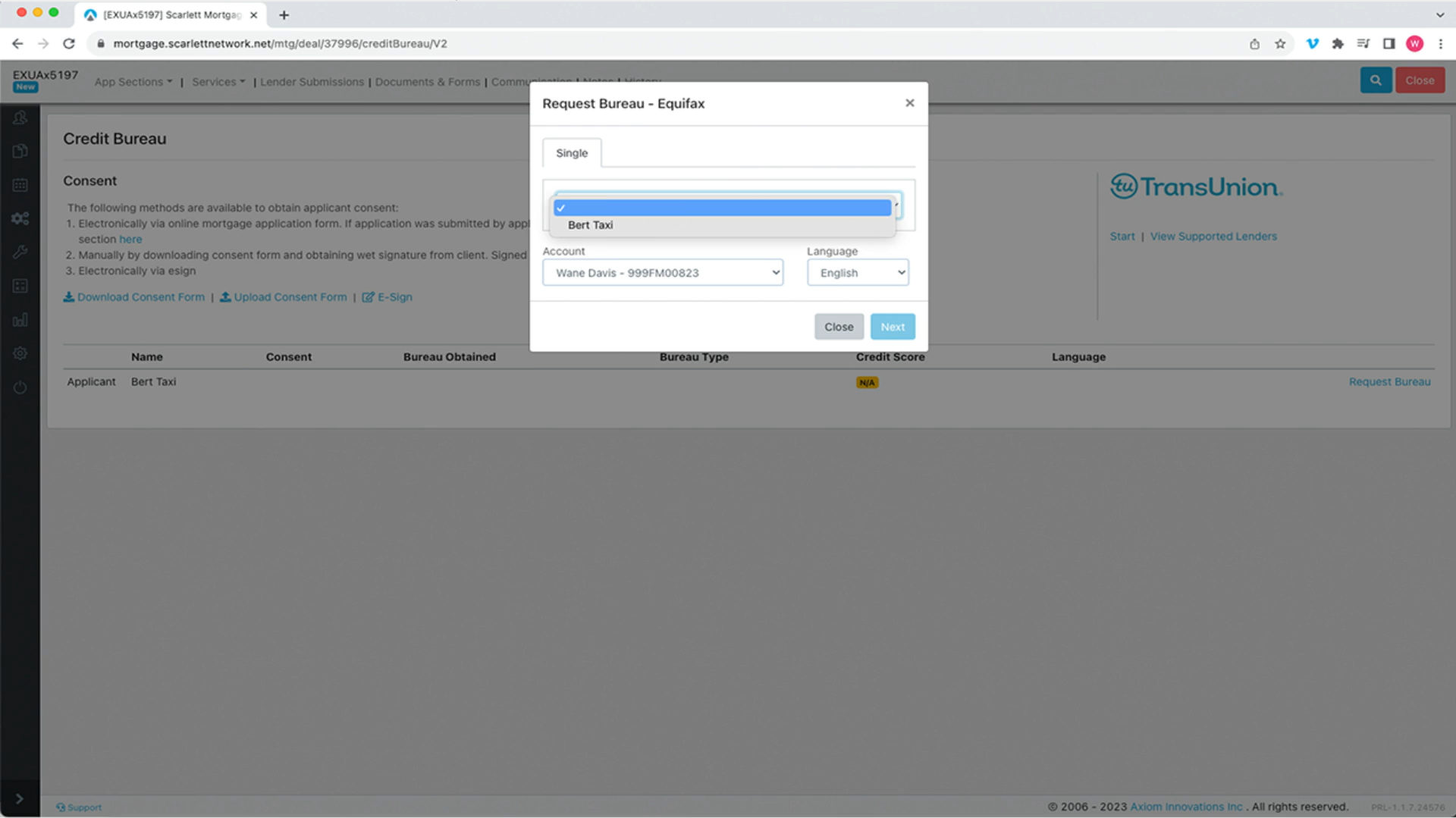Click the site lock icon in address bar
Viewport: 1456px width, 818px height.
pyautogui.click(x=100, y=44)
